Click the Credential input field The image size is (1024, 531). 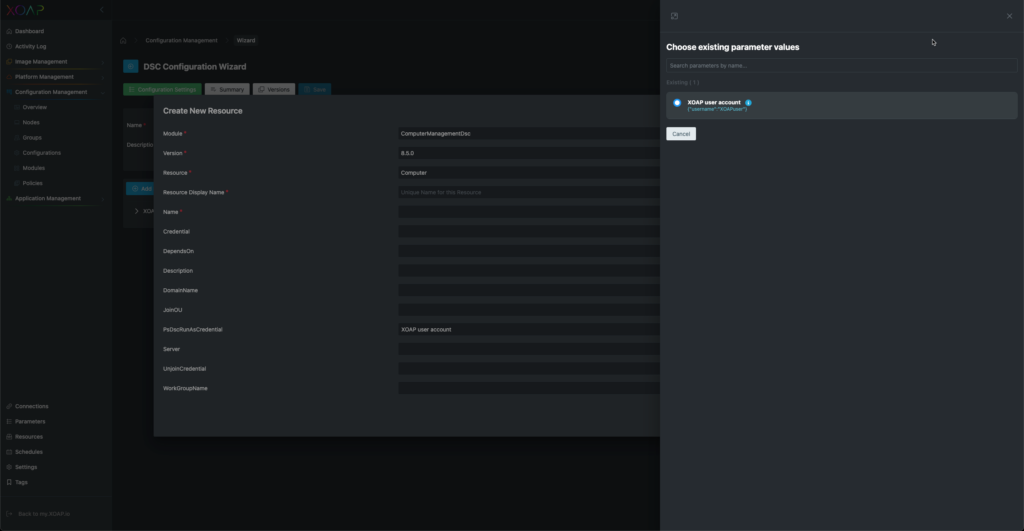coord(529,231)
